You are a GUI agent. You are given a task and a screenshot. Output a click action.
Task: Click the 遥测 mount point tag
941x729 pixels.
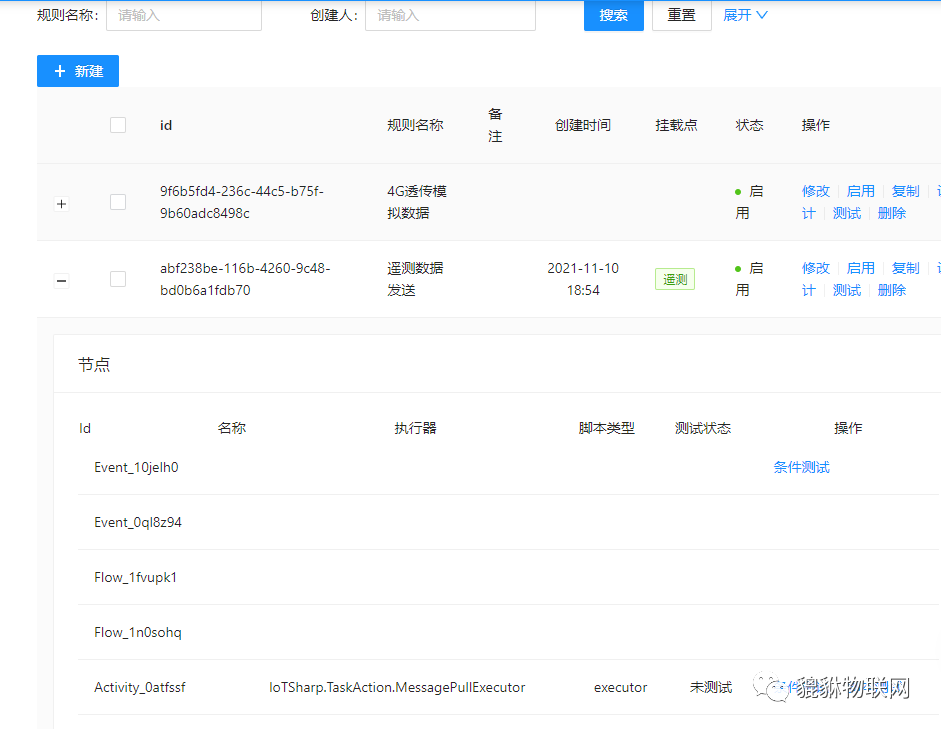[674, 279]
